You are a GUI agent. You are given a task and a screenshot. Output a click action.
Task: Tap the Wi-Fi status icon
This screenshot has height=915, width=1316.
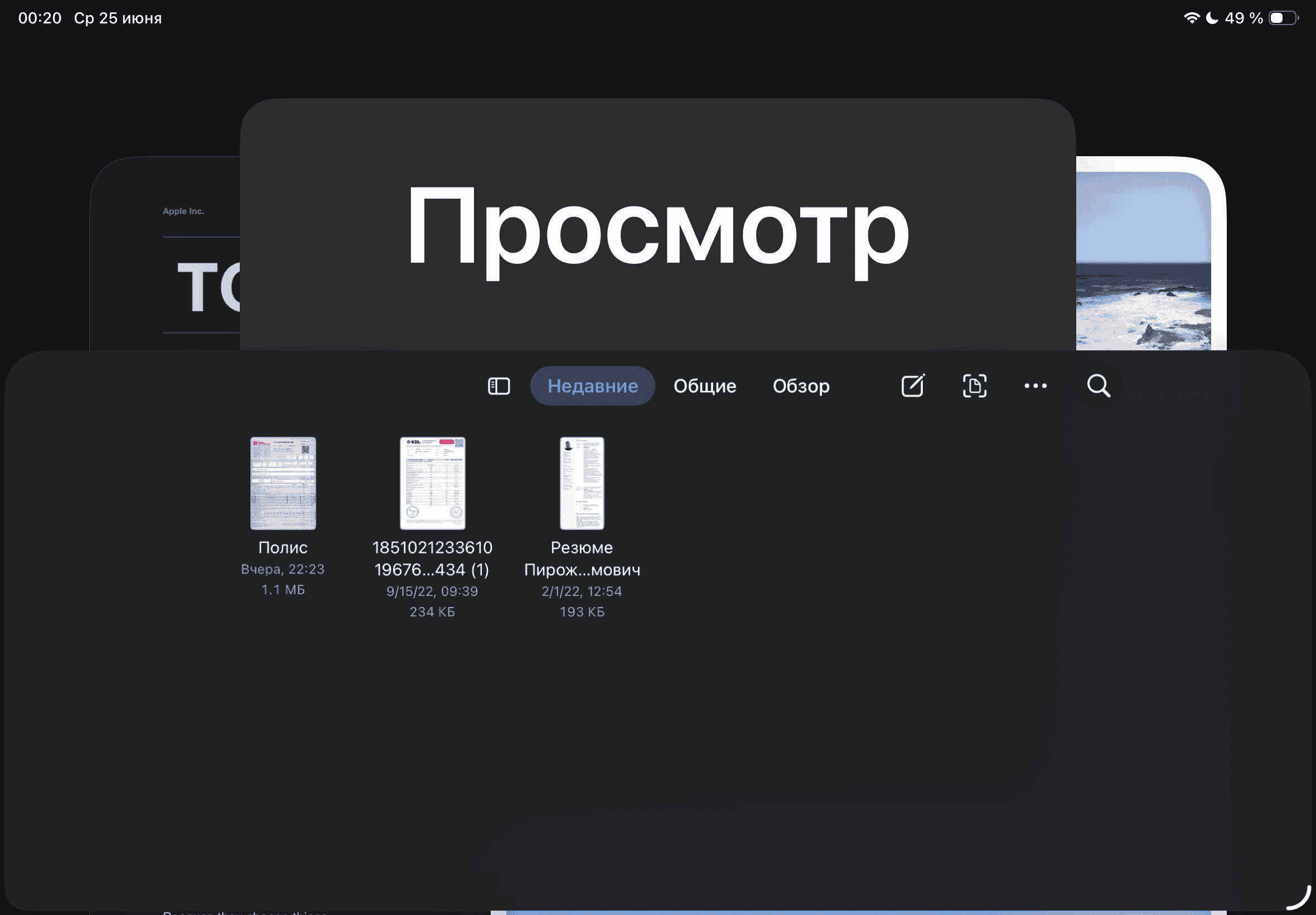(x=1191, y=18)
